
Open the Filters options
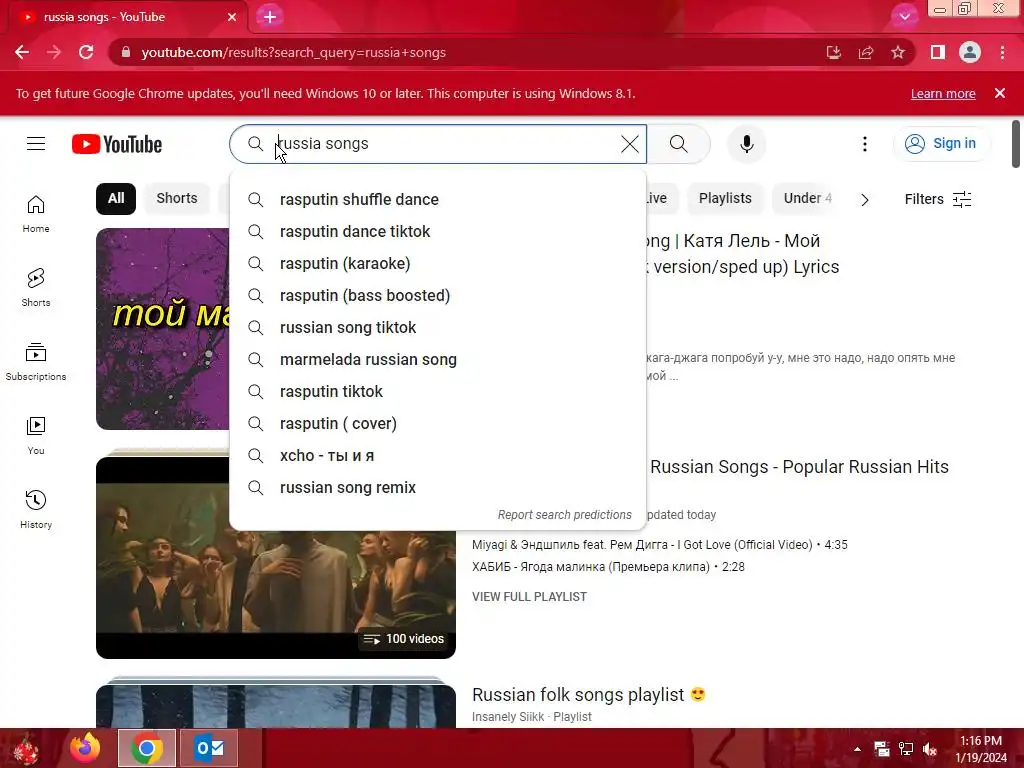938,199
